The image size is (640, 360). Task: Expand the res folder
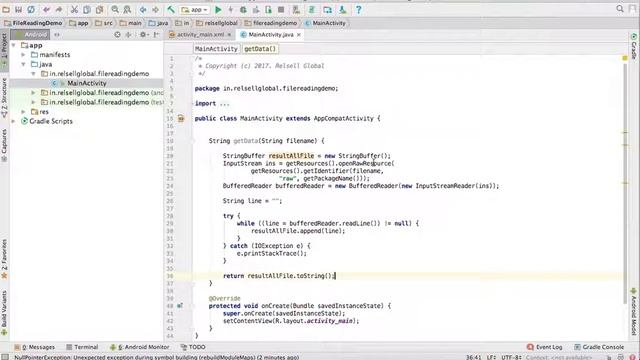tap(23, 111)
